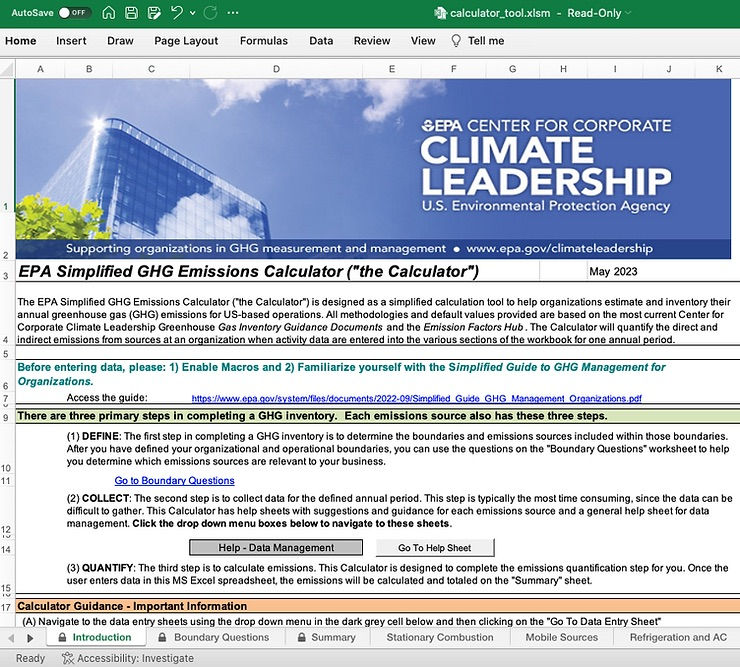Open the Draw ribbon tab

(120, 41)
